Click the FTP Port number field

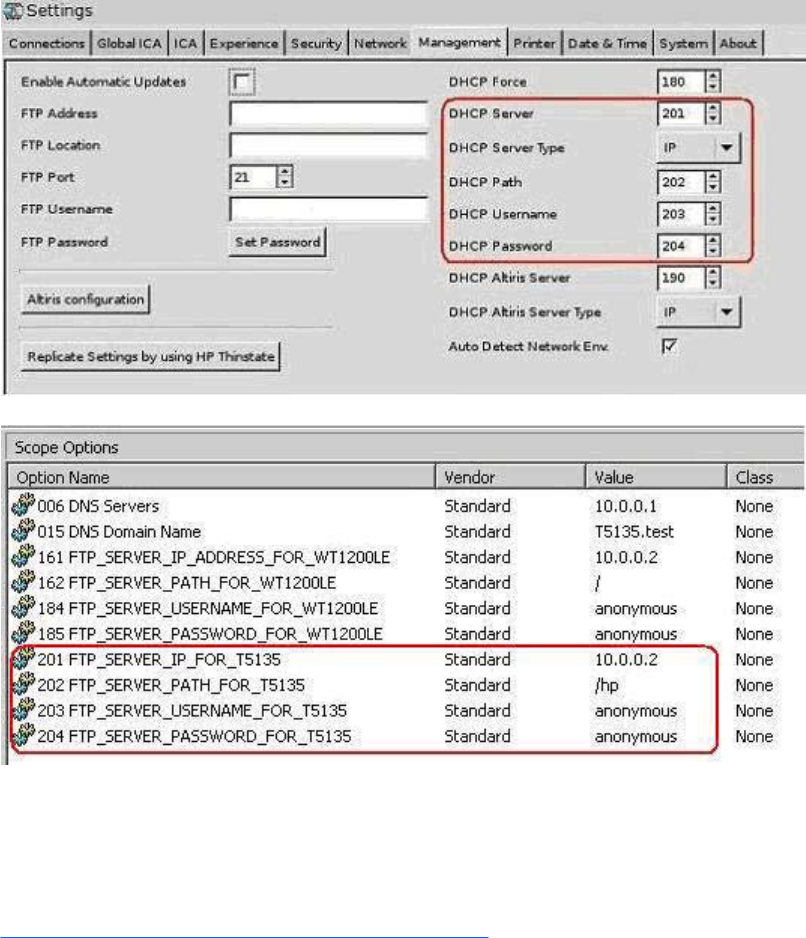coord(254,177)
